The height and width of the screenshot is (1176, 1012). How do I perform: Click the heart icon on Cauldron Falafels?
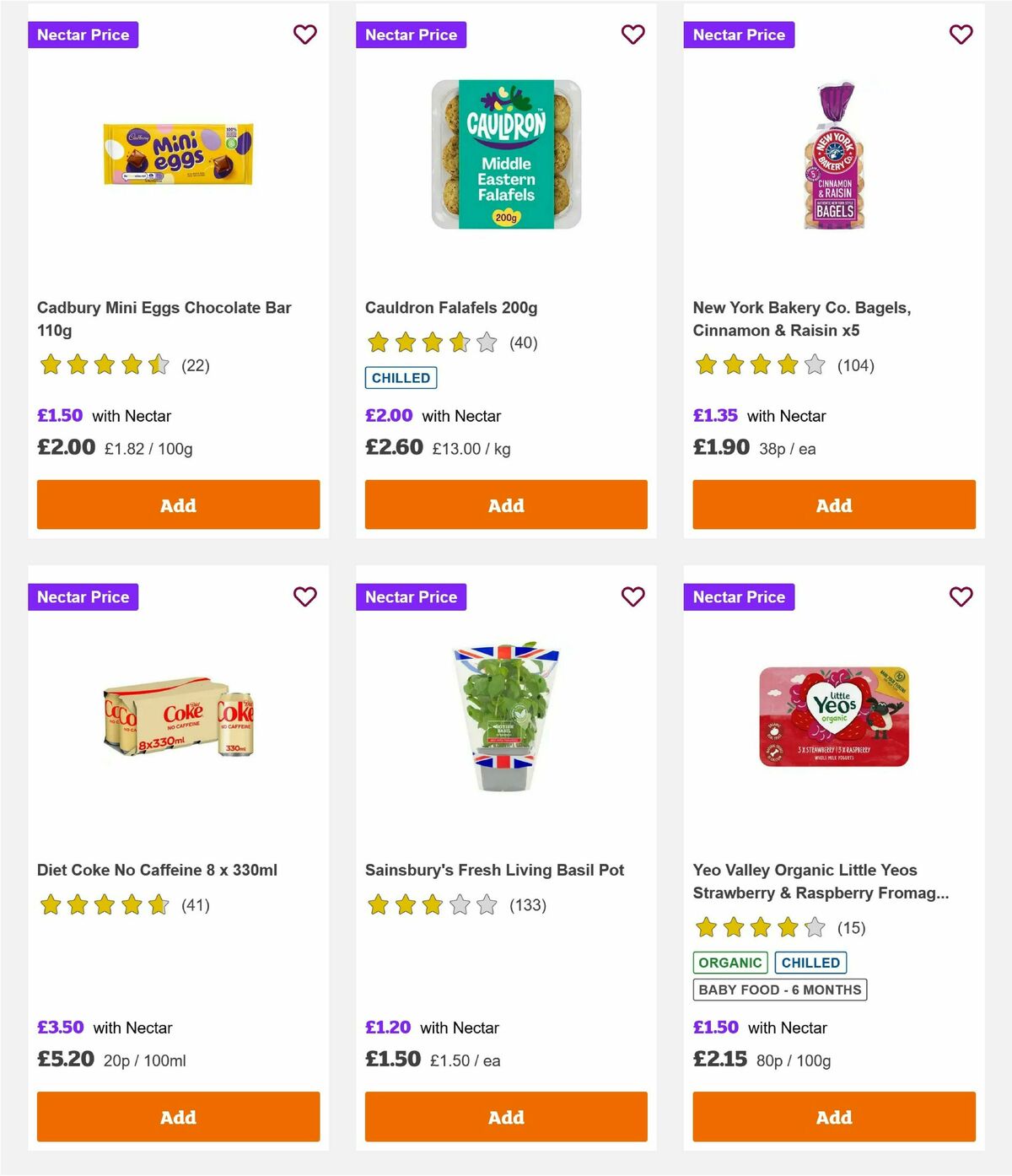coord(632,35)
